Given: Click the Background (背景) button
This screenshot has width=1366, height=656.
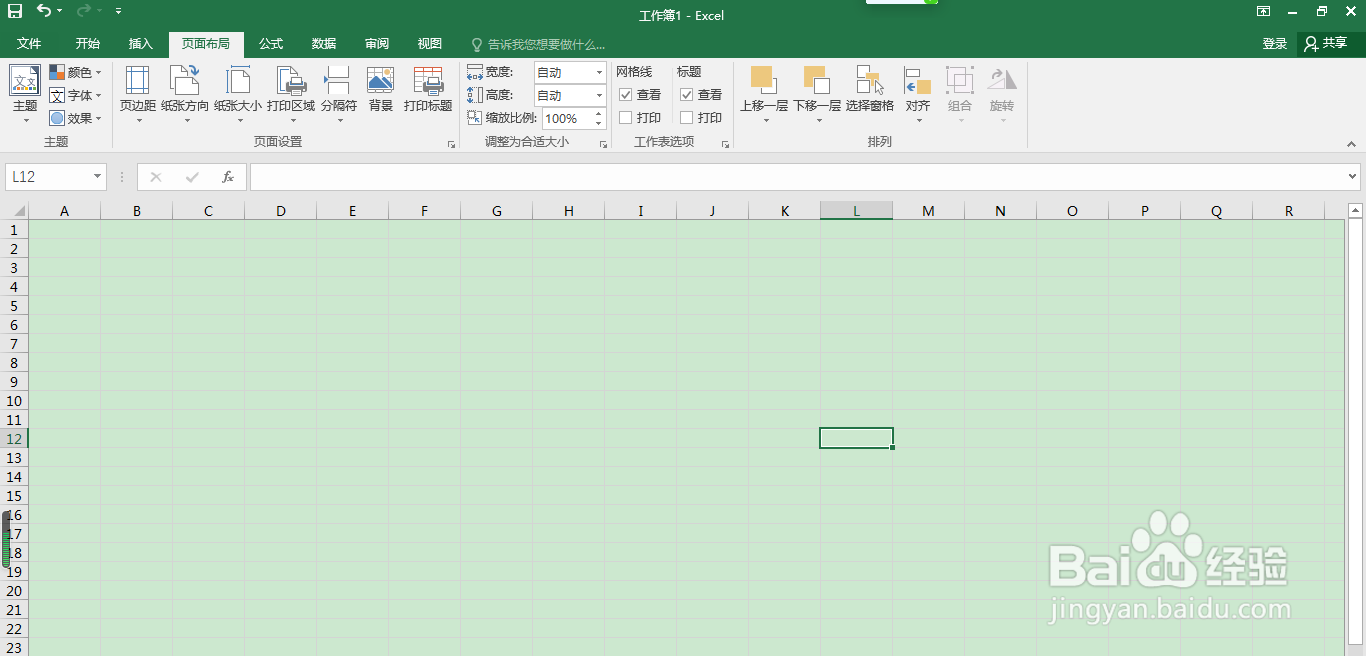Looking at the screenshot, I should (380, 89).
